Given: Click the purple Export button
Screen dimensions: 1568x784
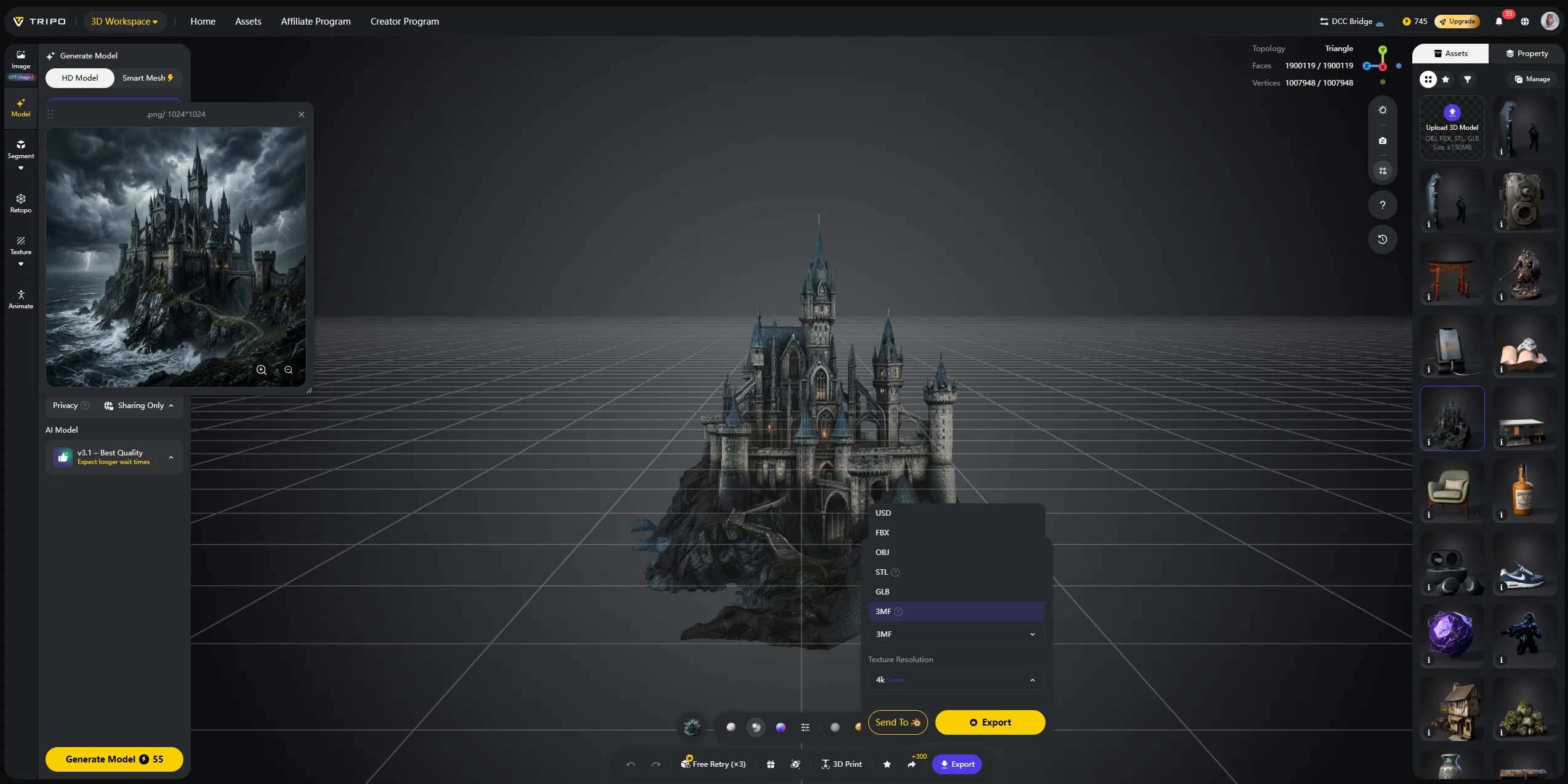Looking at the screenshot, I should coord(957,764).
